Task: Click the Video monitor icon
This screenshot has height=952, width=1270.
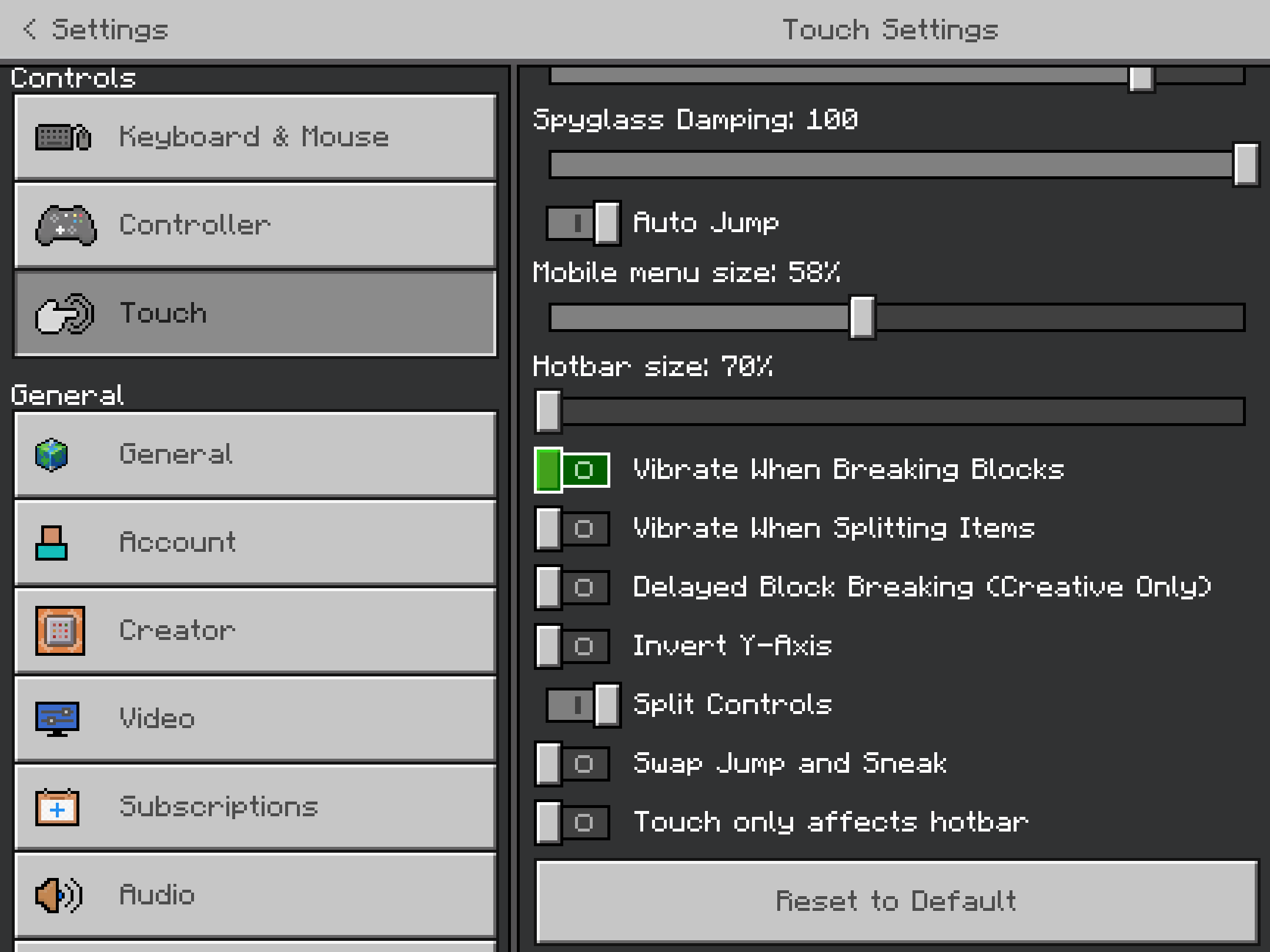Action: 57,718
